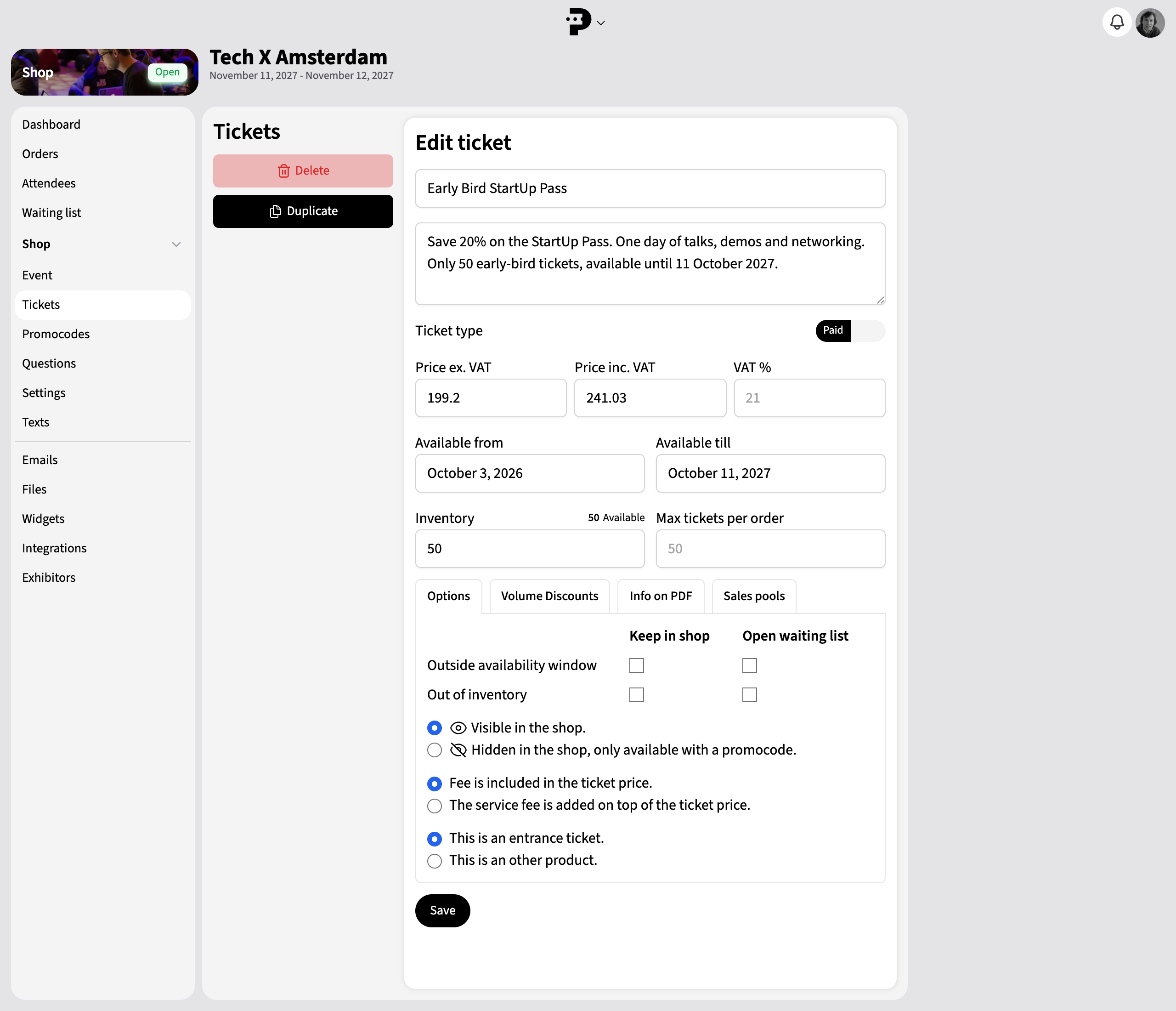
Task: Select Fee is included in ticket price
Action: [x=434, y=784]
